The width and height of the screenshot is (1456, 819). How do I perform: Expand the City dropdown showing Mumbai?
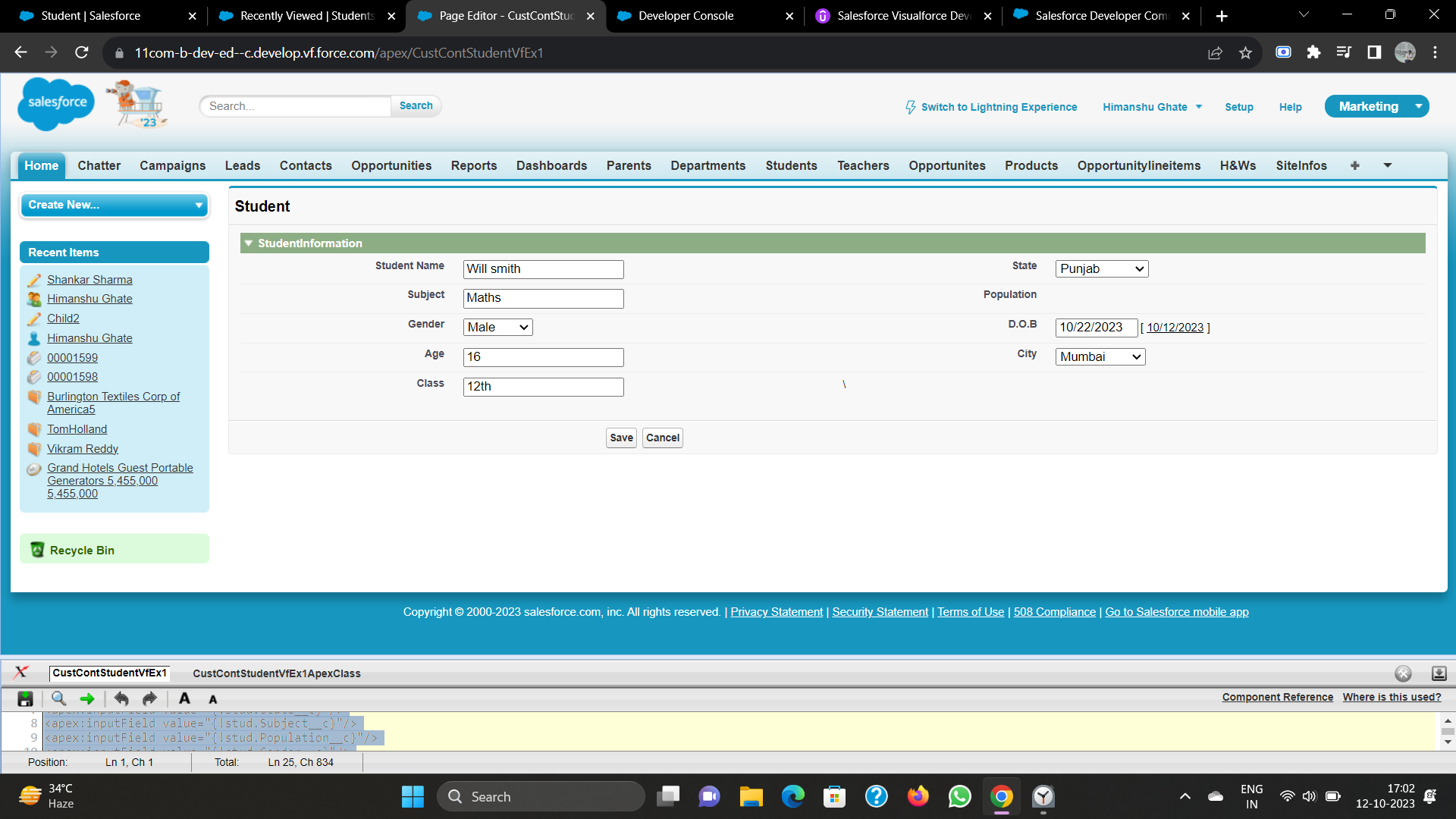[x=1100, y=356]
